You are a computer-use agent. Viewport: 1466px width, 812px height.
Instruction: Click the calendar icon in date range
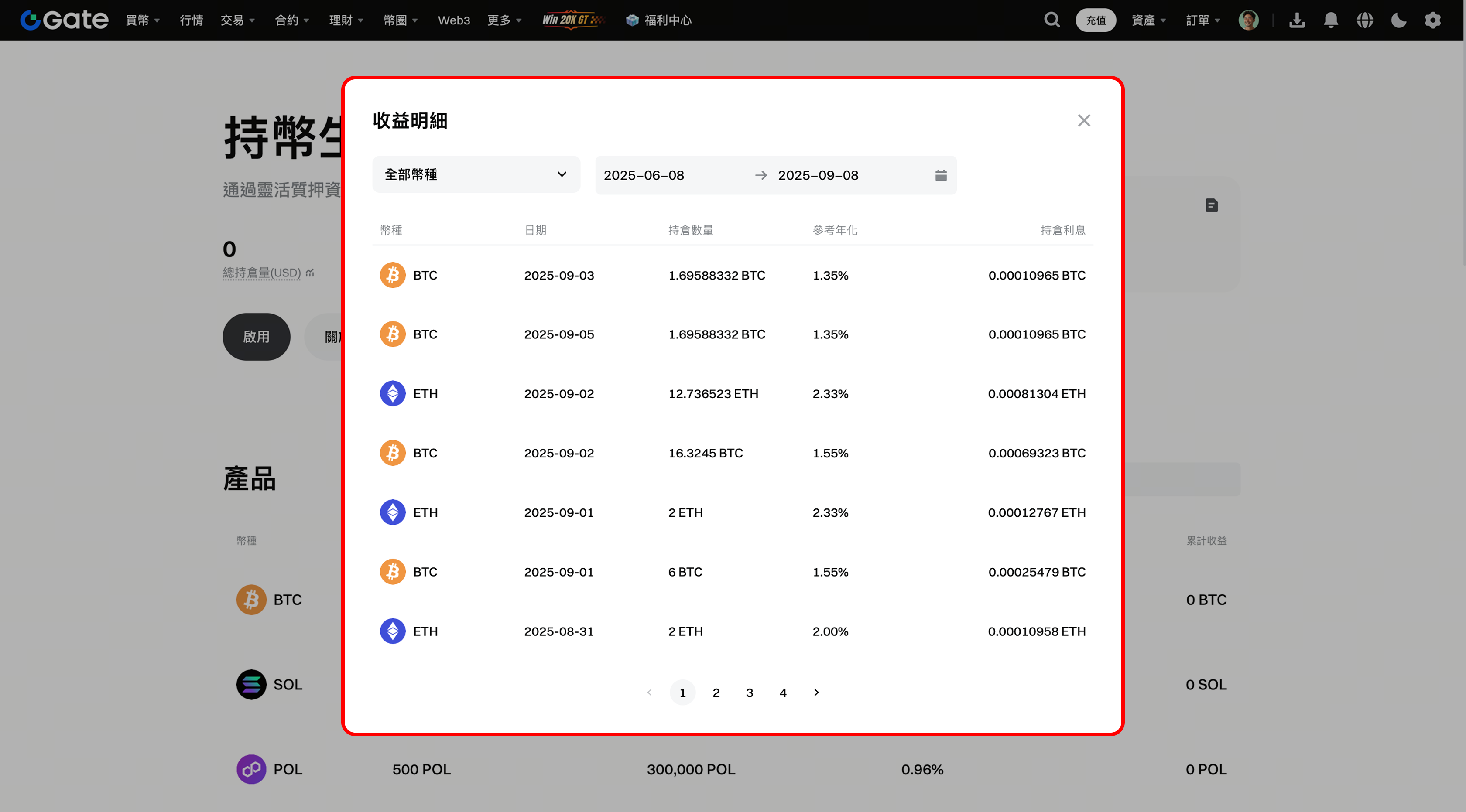click(941, 175)
